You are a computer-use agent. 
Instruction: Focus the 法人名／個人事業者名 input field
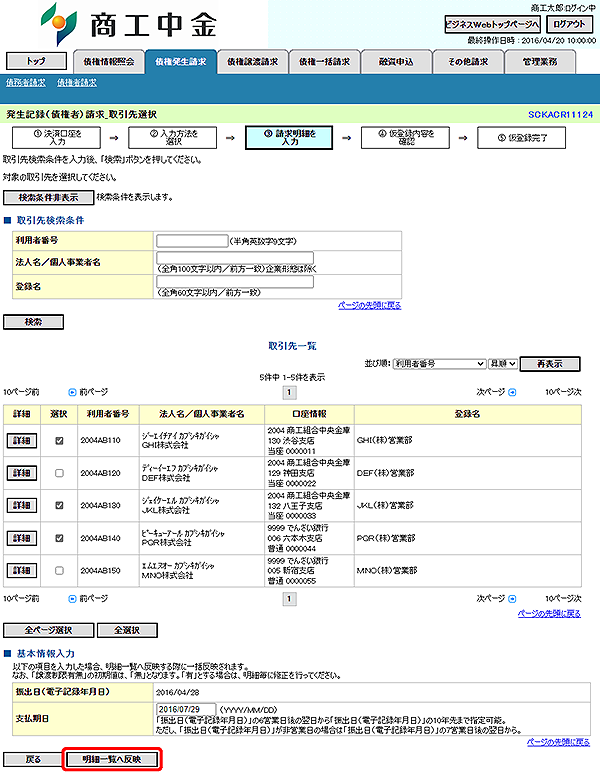(235, 258)
